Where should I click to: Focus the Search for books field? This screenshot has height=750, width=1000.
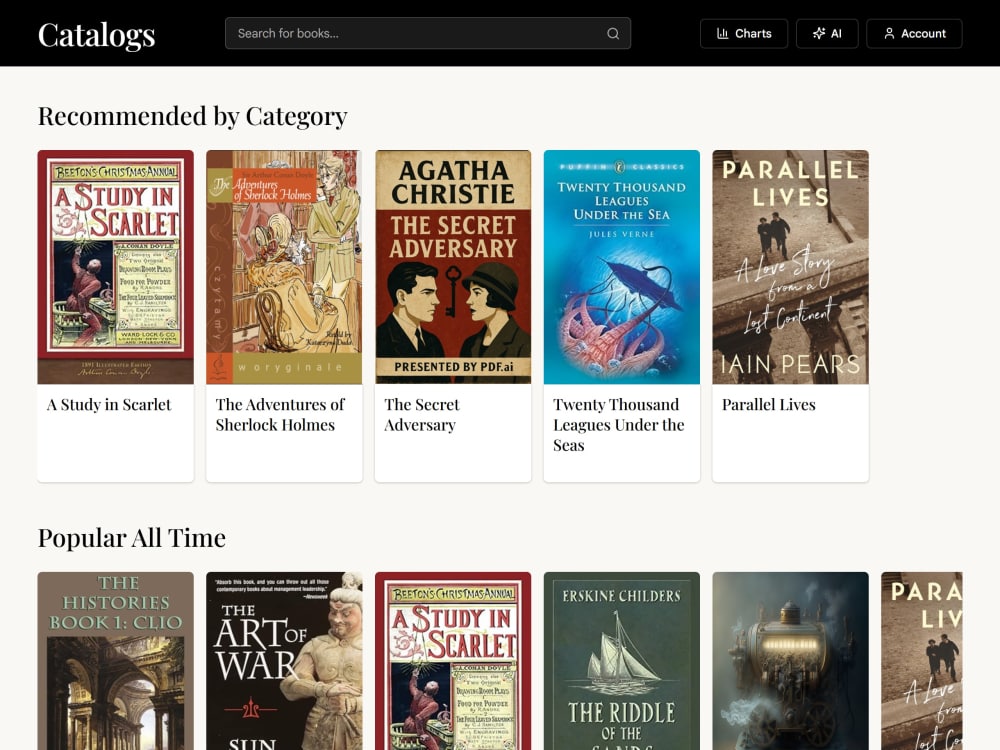[x=428, y=33]
